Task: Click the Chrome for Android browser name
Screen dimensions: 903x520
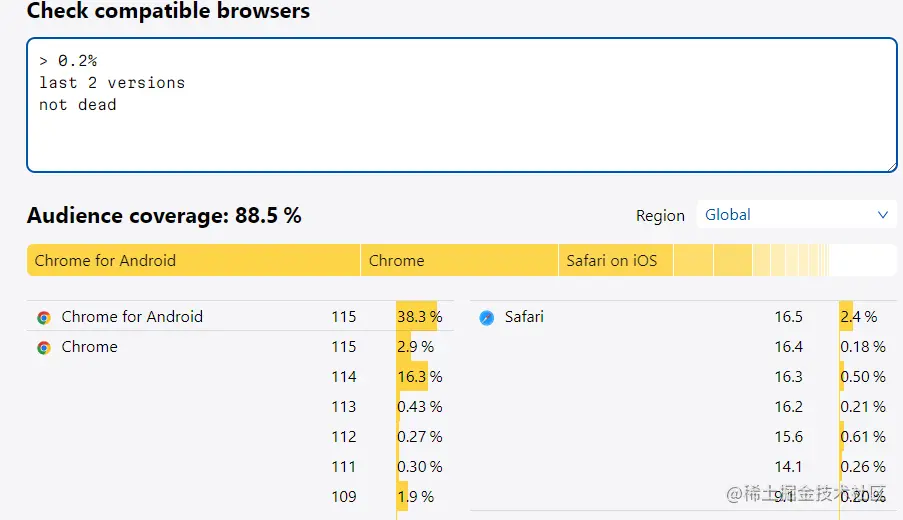Action: 132,317
